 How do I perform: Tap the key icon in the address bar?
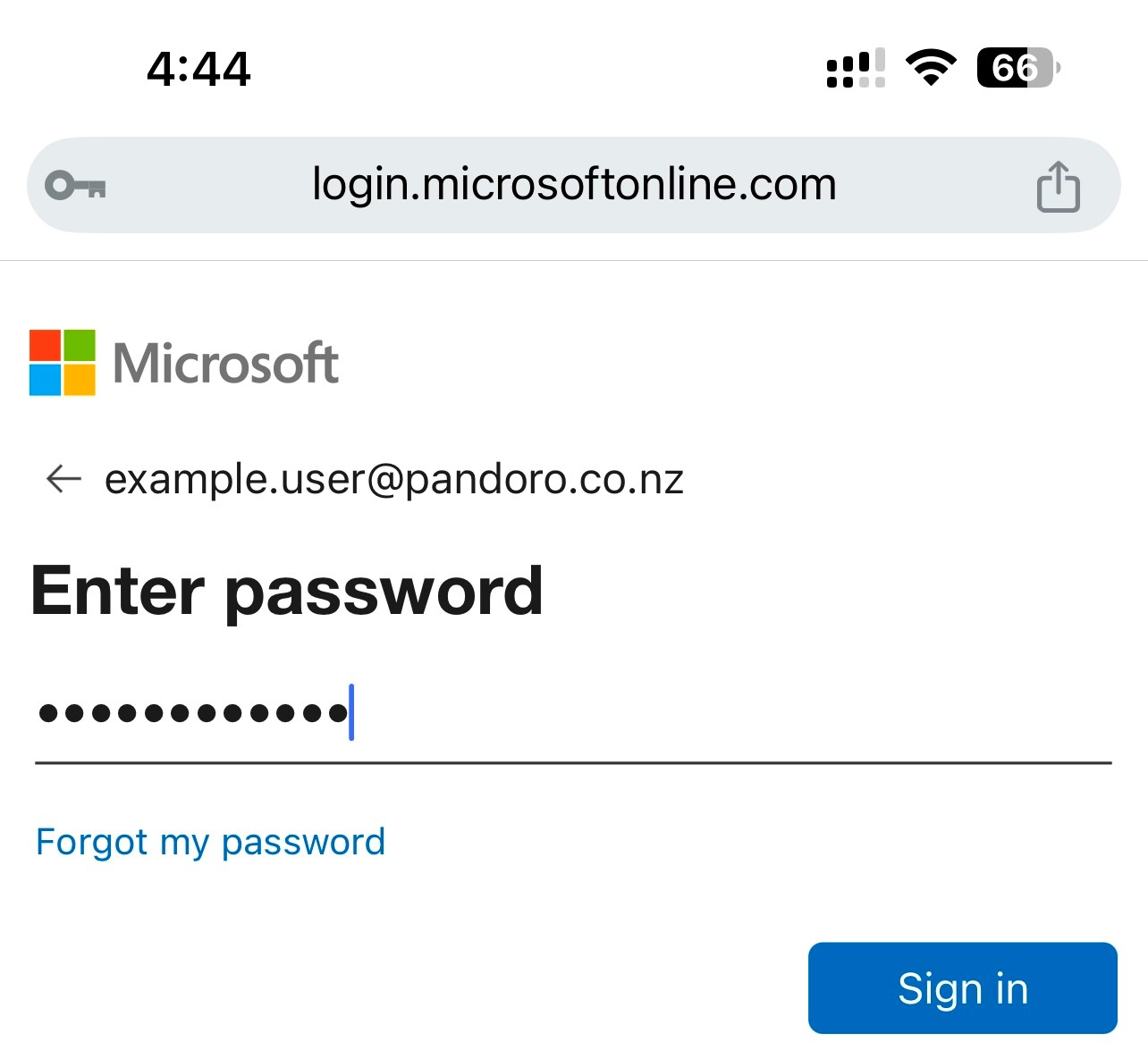76,186
